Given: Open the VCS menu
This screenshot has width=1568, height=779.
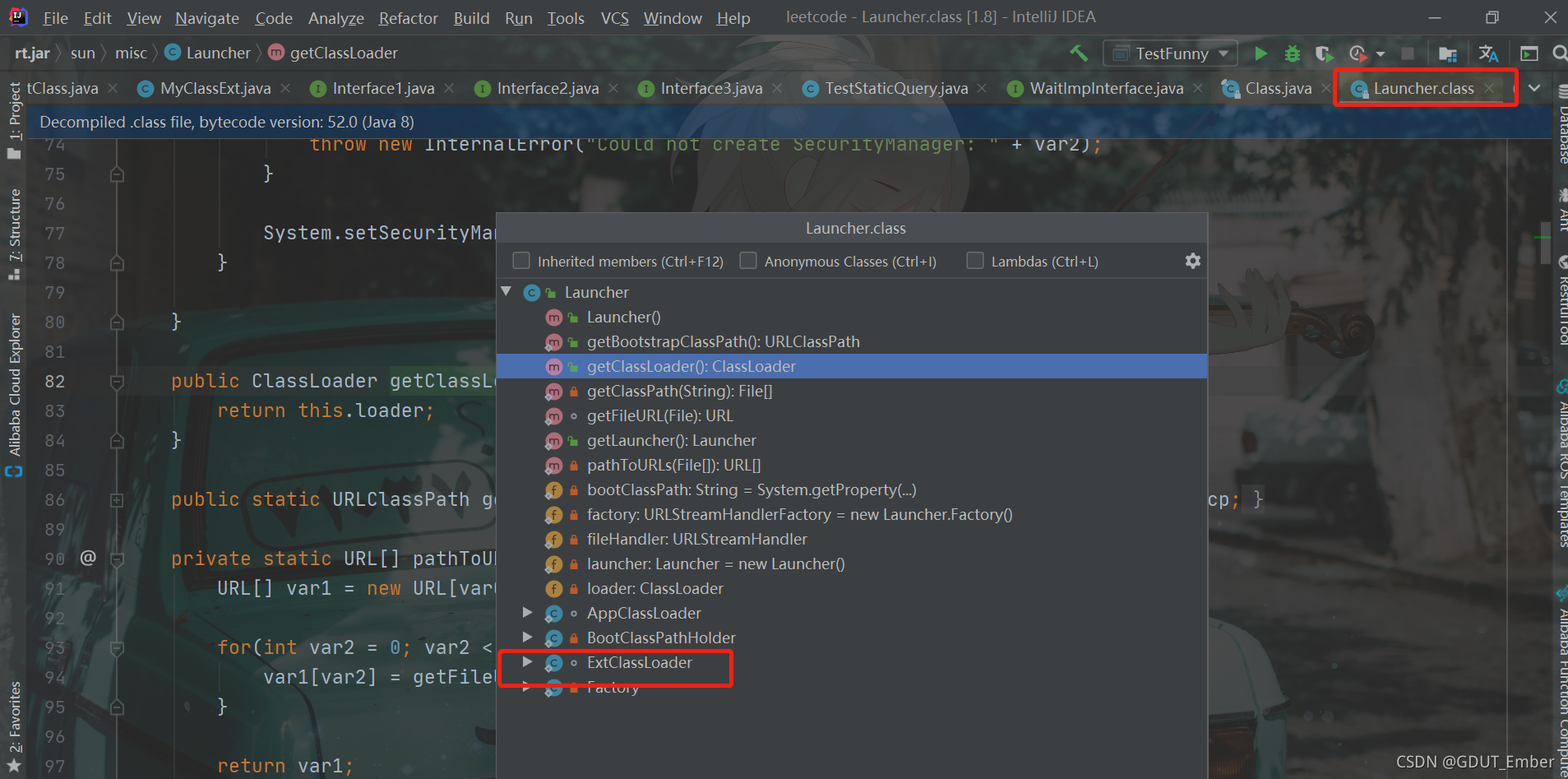Looking at the screenshot, I should (x=614, y=18).
